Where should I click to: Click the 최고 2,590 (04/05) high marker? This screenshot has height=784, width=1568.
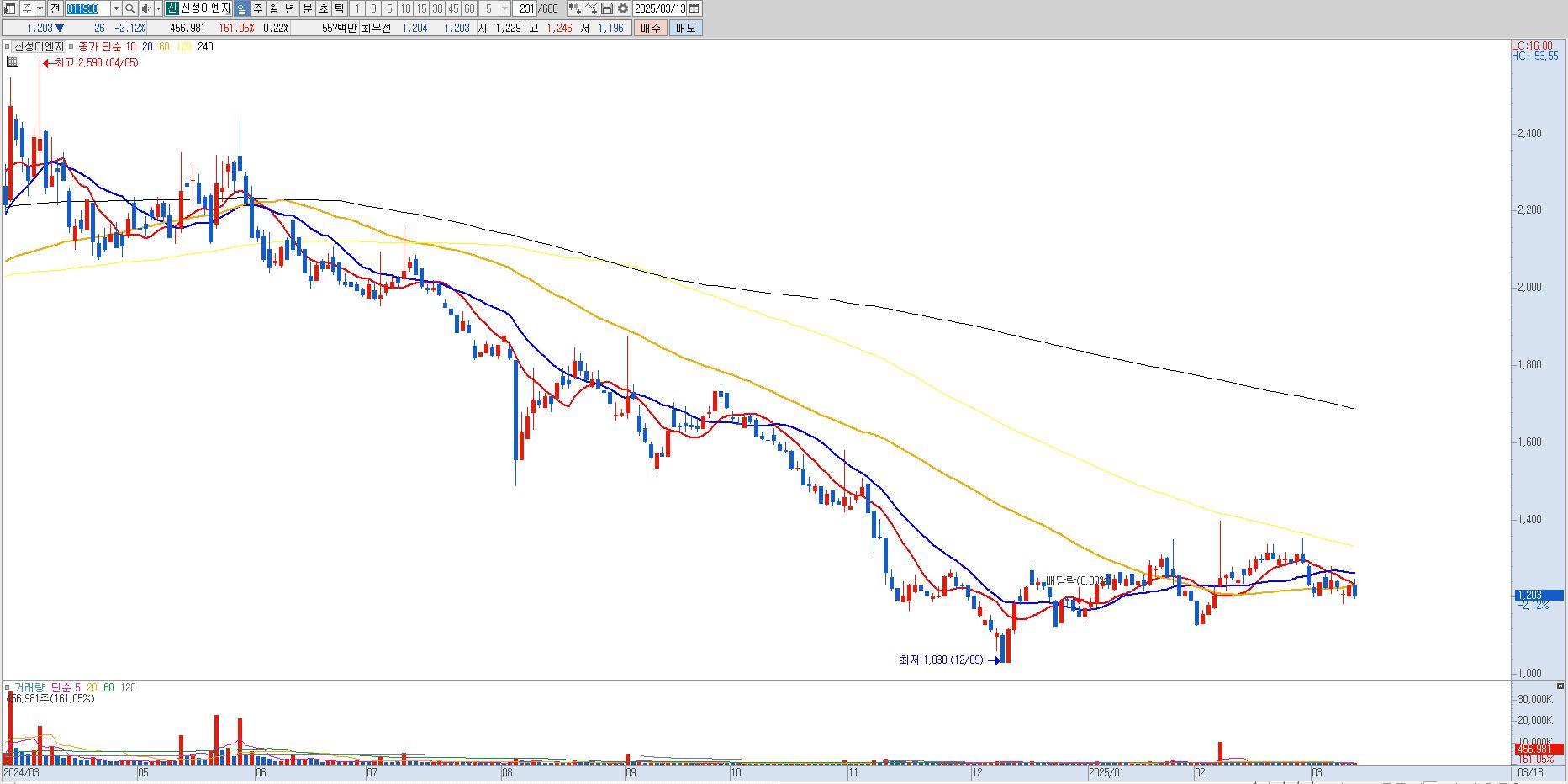92,62
